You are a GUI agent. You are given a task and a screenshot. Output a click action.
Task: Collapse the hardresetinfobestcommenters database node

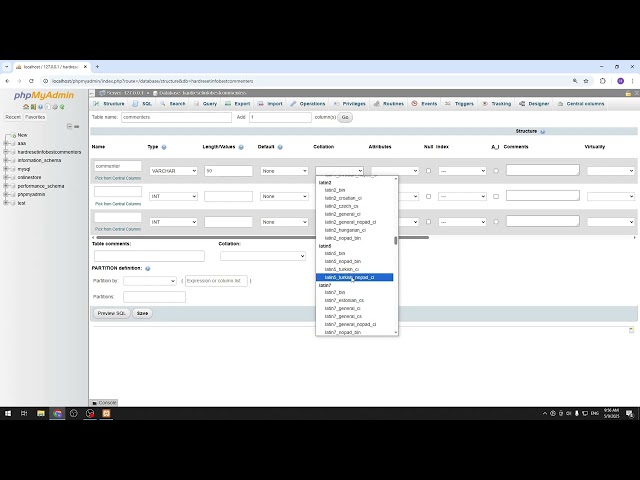pyautogui.click(x=7, y=152)
